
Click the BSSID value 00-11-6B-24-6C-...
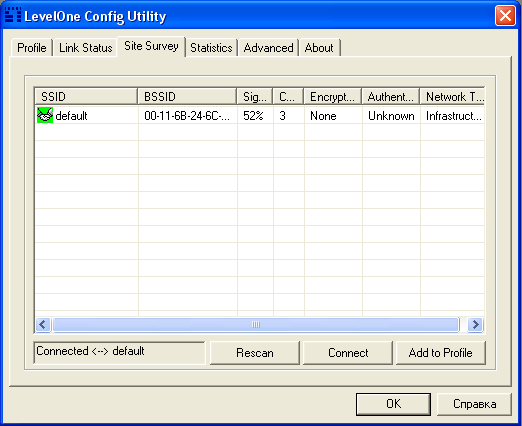(x=187, y=116)
